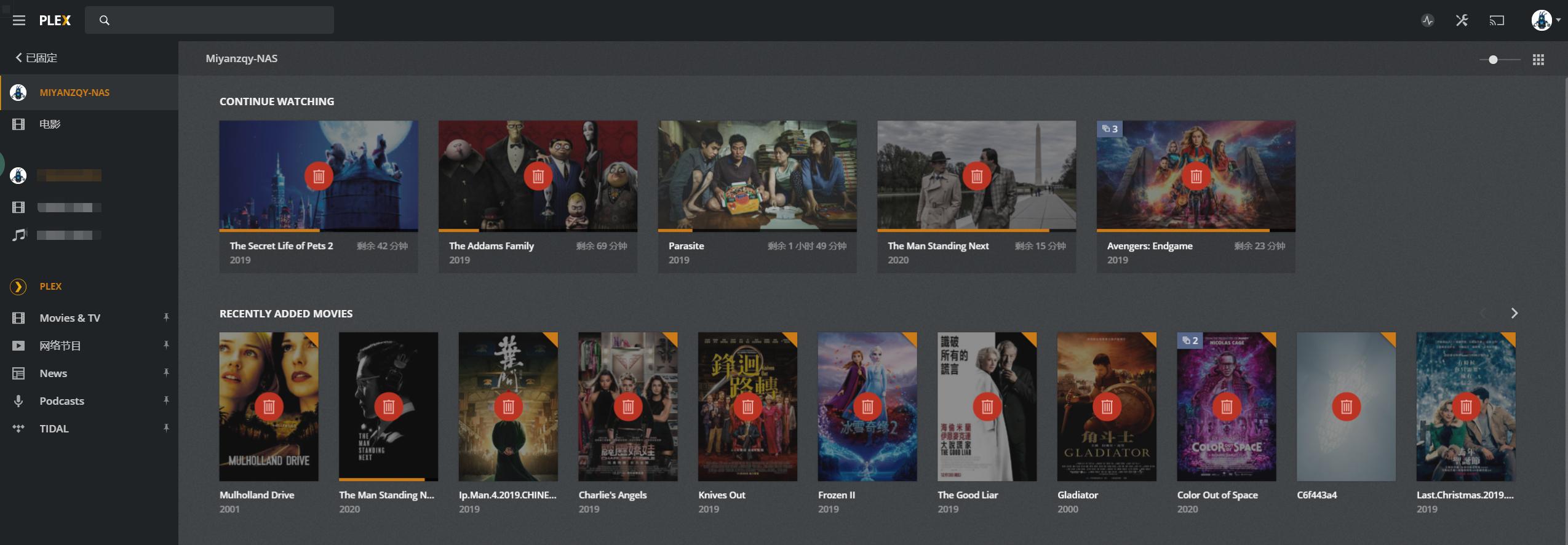Toggle pin for News
Viewport: 1568px width, 545px height.
coord(166,373)
